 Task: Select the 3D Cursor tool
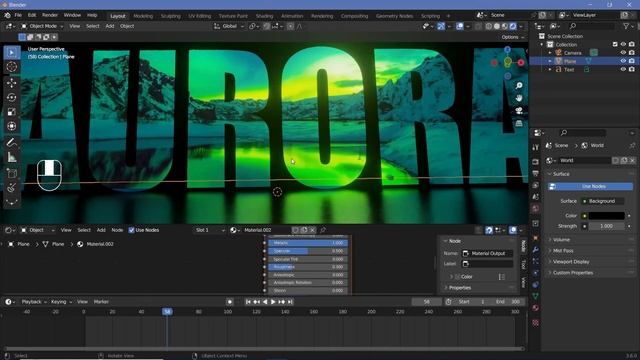click(x=12, y=67)
